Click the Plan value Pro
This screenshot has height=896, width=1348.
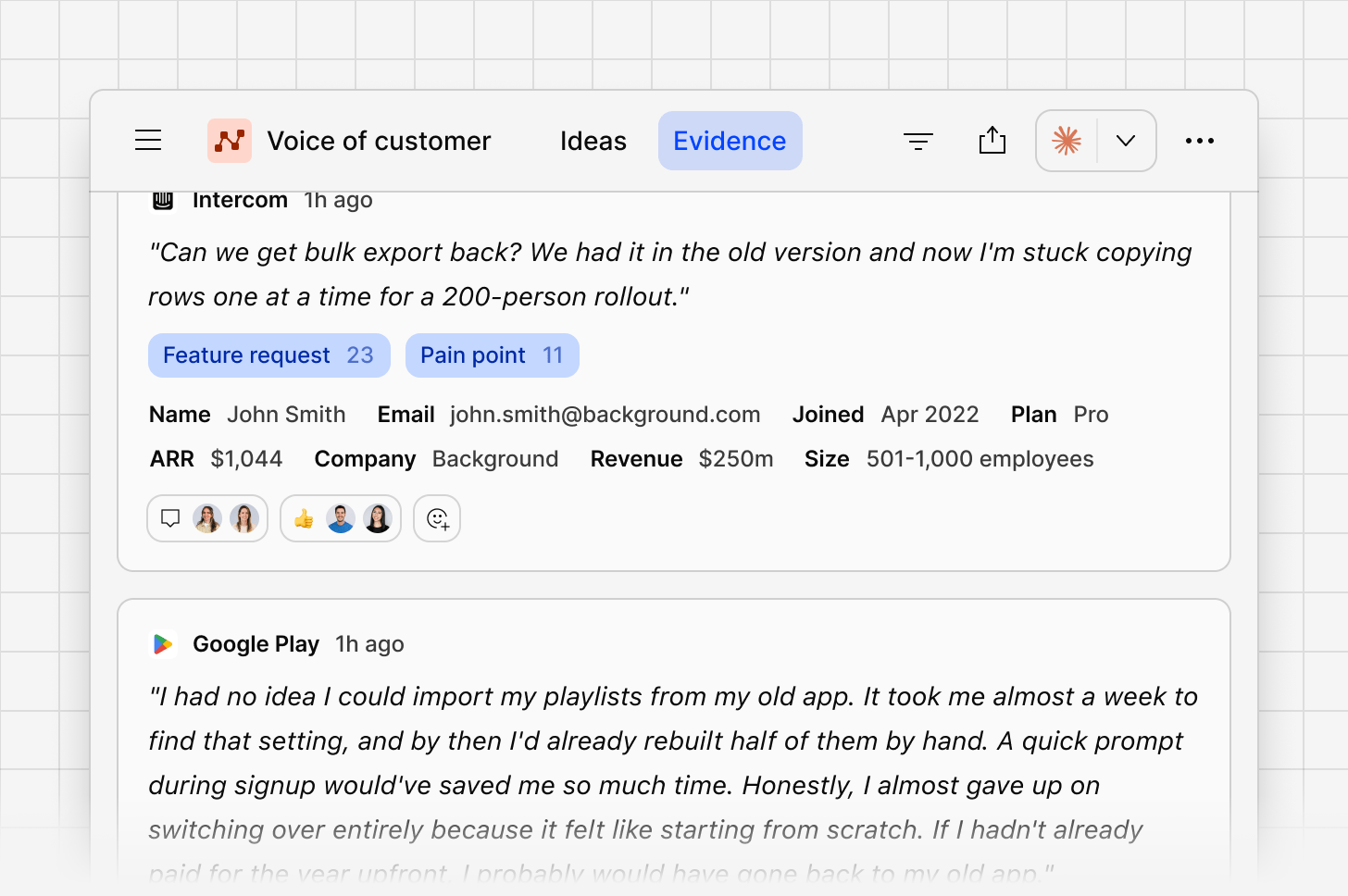[1091, 415]
